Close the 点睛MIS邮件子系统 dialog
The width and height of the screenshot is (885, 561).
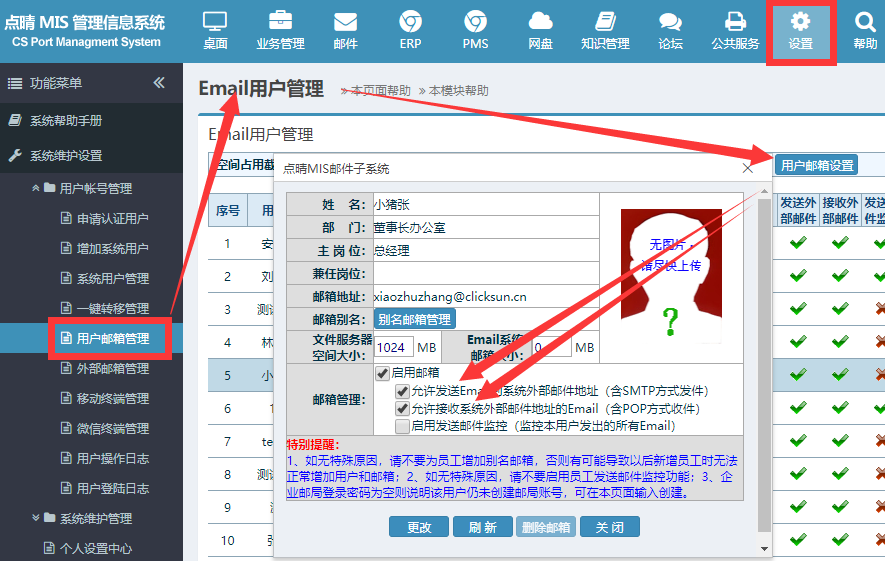click(x=748, y=169)
